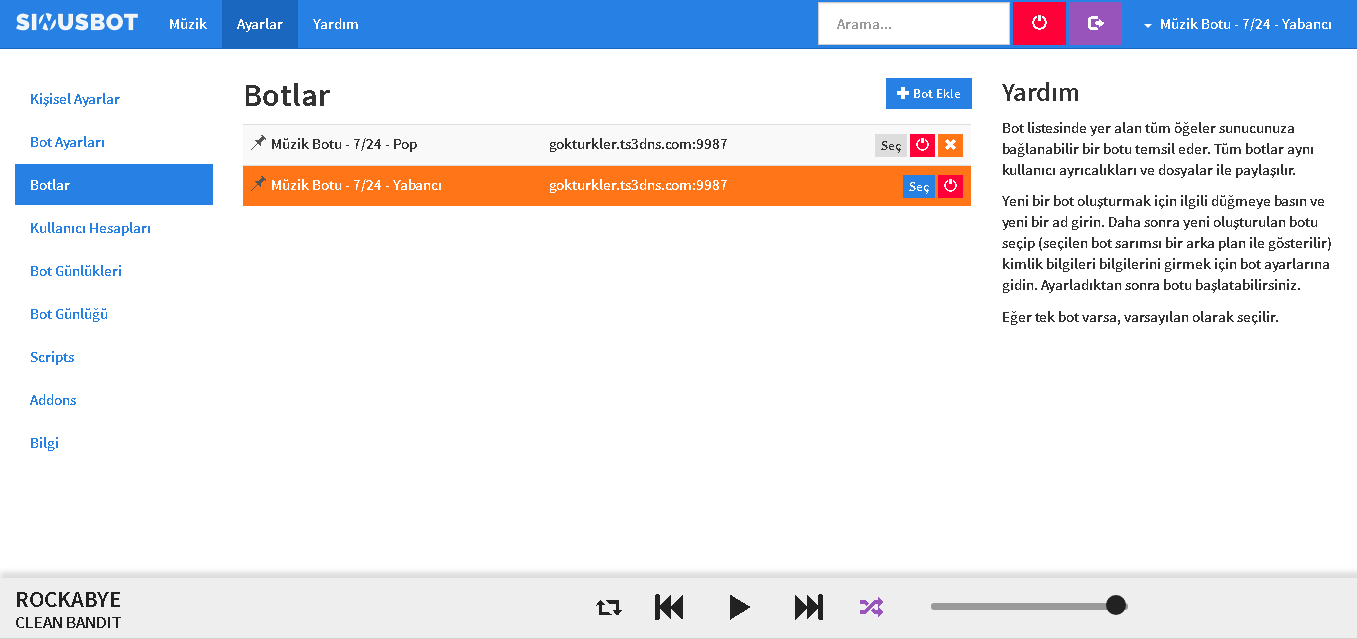Click the Botlar page heading
This screenshot has width=1357, height=639.
[287, 96]
